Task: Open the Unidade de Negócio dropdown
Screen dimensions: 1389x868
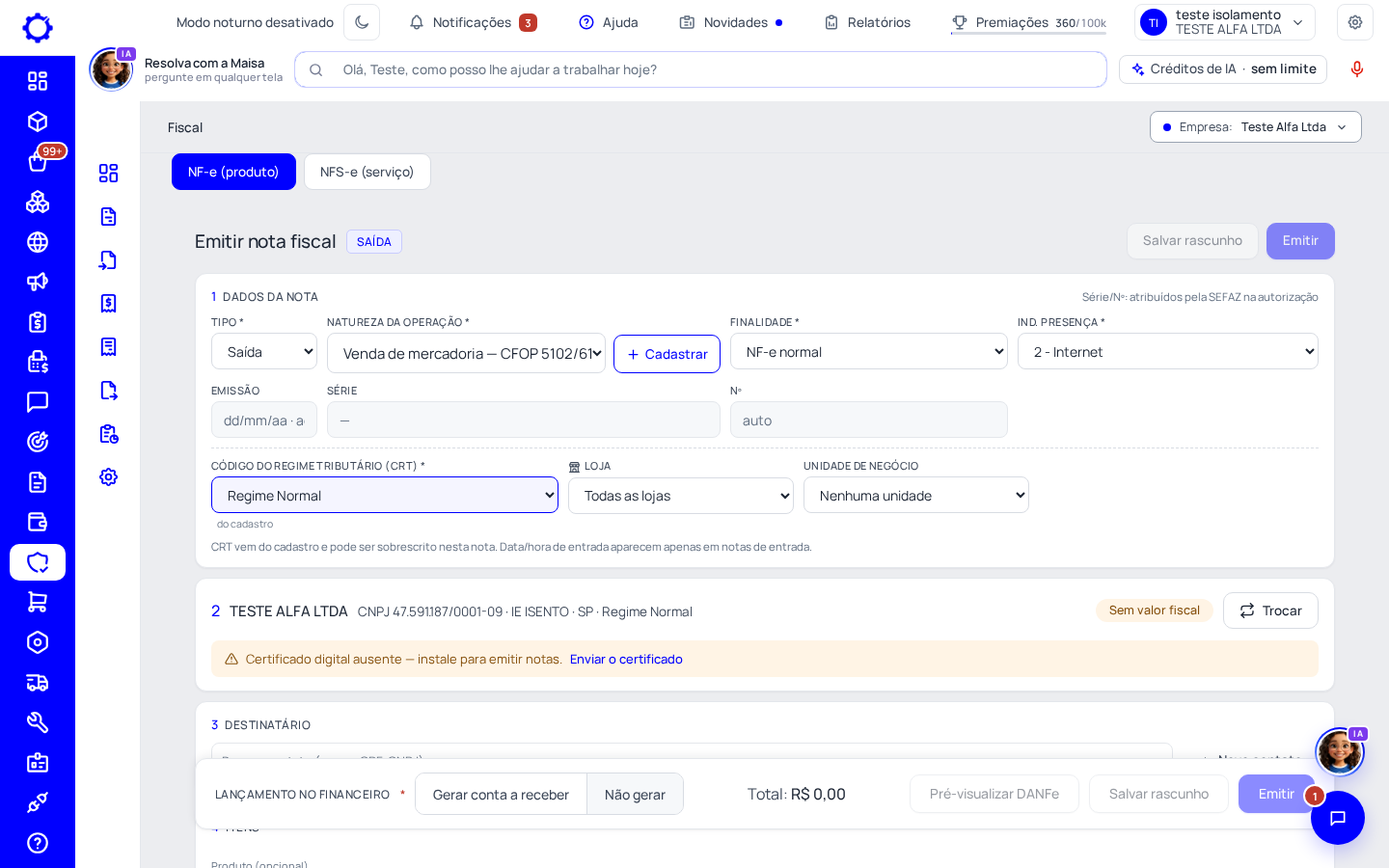Action: [x=916, y=495]
